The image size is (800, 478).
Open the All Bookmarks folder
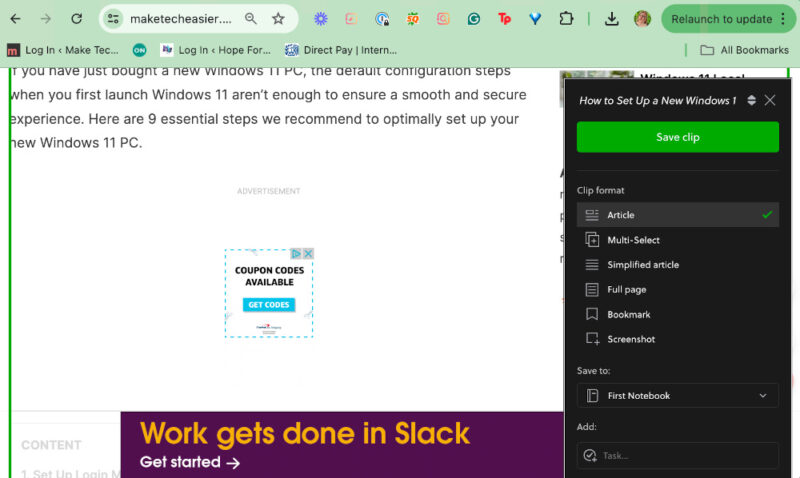744,50
